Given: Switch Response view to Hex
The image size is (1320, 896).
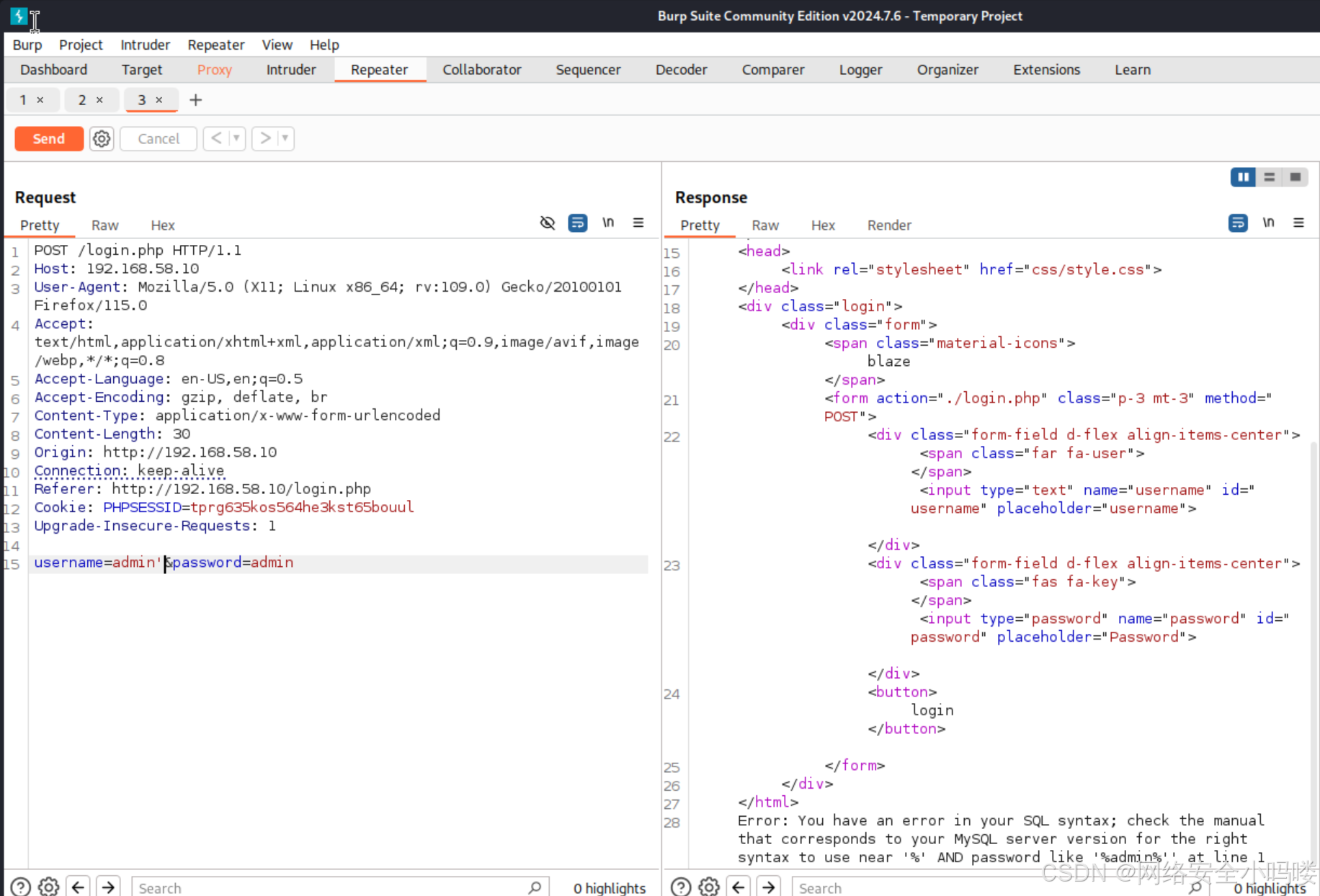Looking at the screenshot, I should click(x=823, y=225).
